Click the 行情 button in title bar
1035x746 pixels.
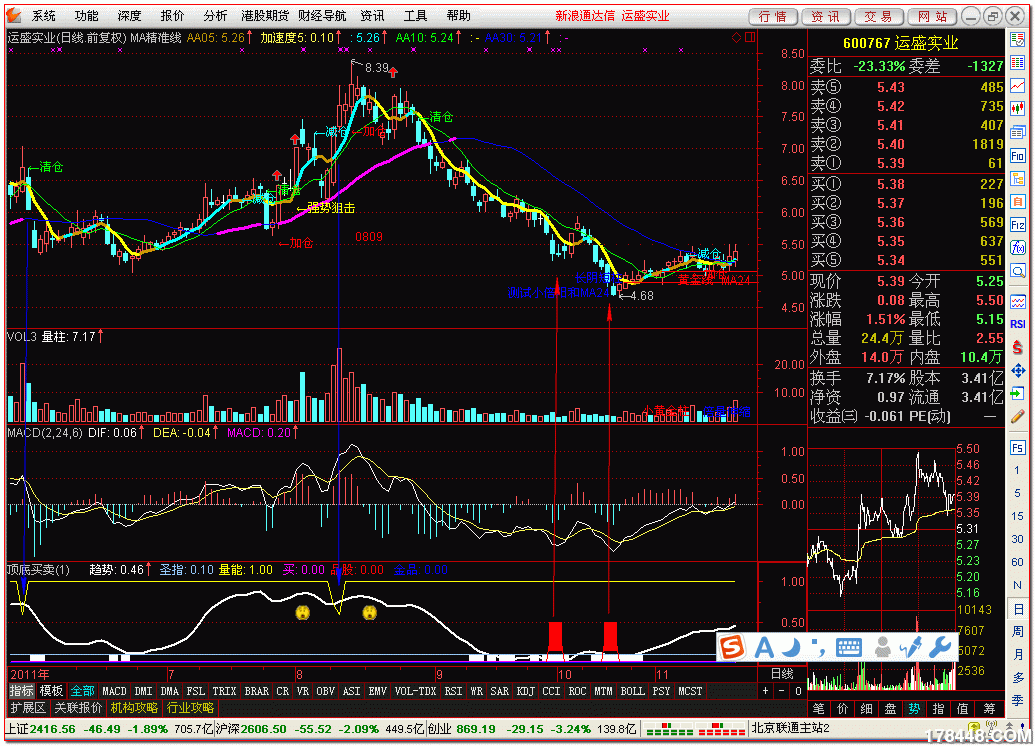click(773, 16)
